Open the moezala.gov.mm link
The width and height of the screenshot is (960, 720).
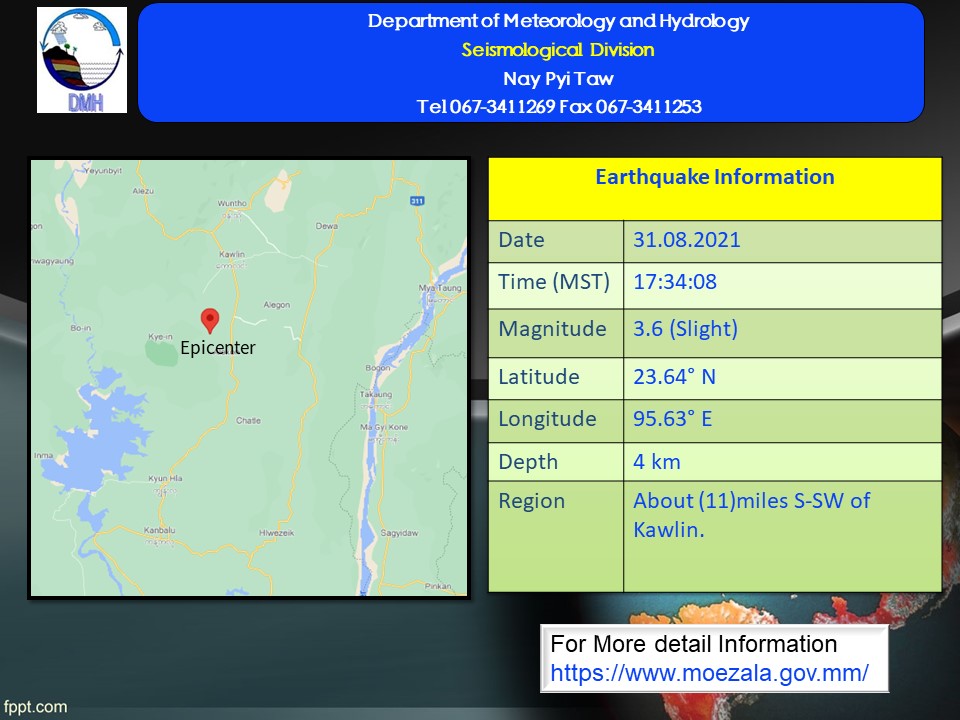709,673
